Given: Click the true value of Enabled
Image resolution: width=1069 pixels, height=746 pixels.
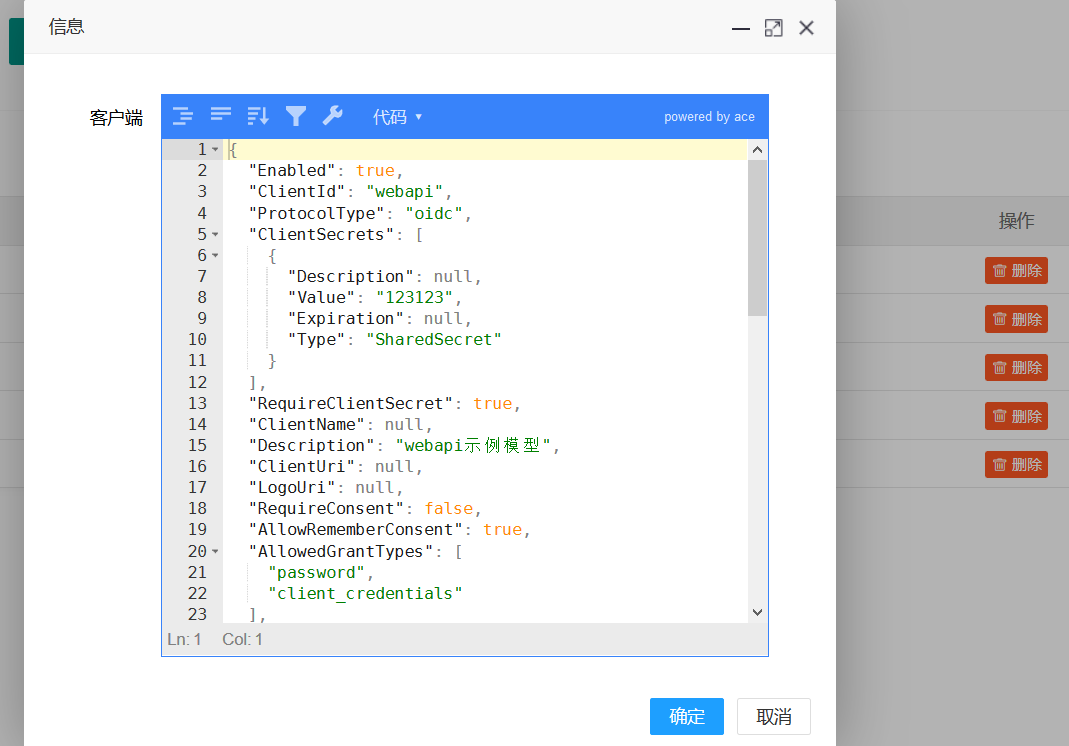Looking at the screenshot, I should tap(375, 170).
